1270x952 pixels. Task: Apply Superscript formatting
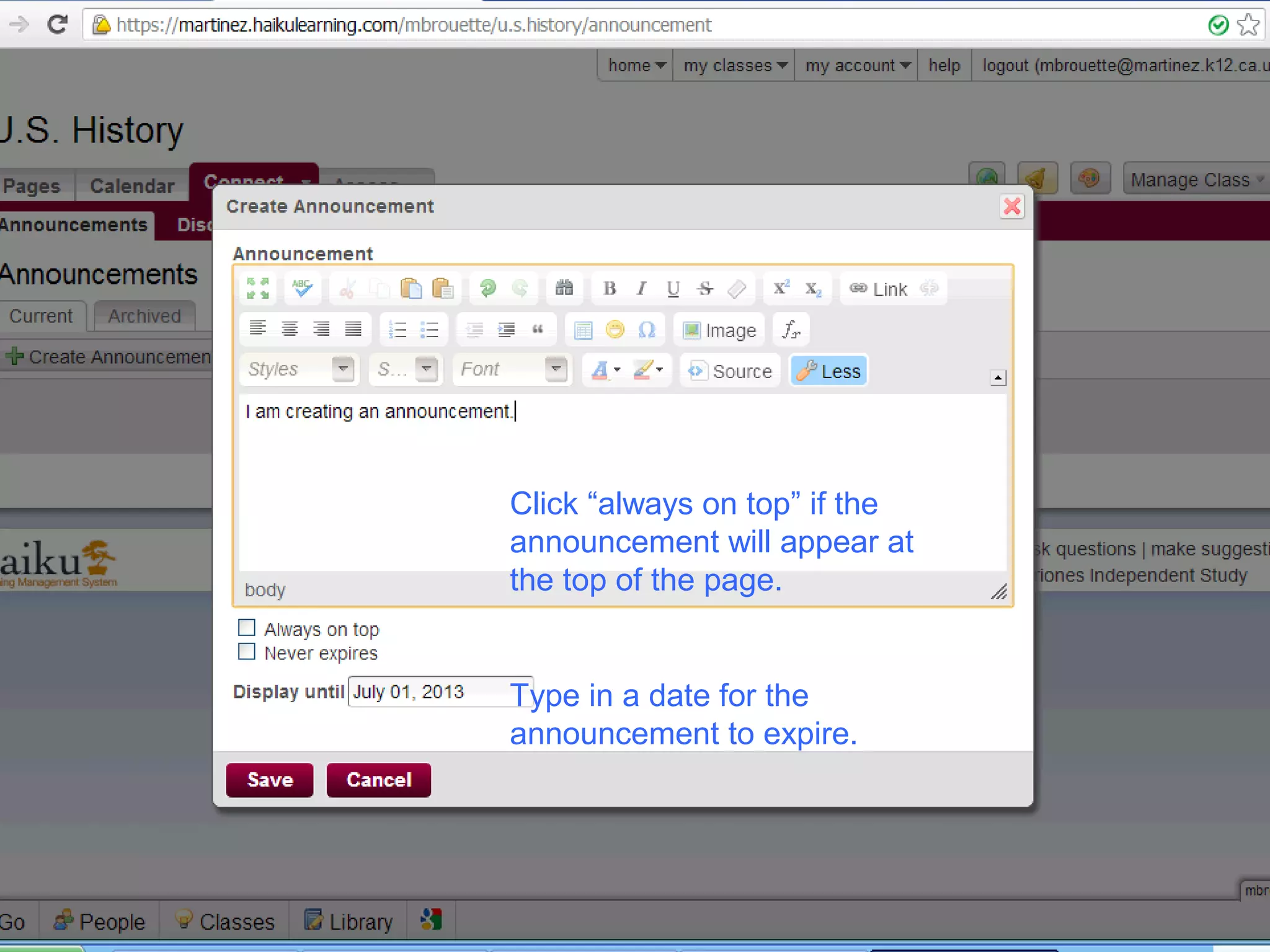(x=781, y=288)
